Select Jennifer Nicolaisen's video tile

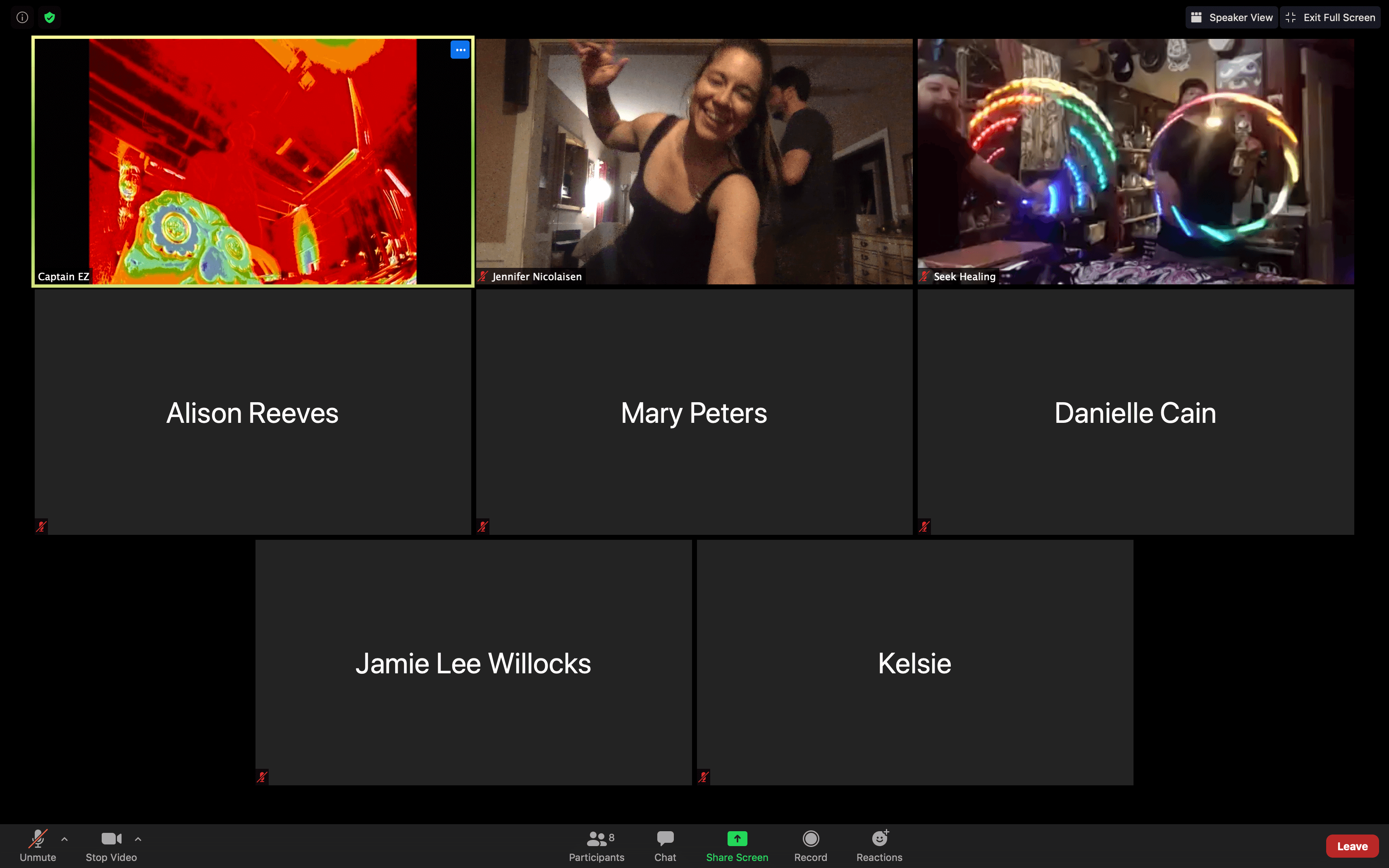pyautogui.click(x=693, y=161)
